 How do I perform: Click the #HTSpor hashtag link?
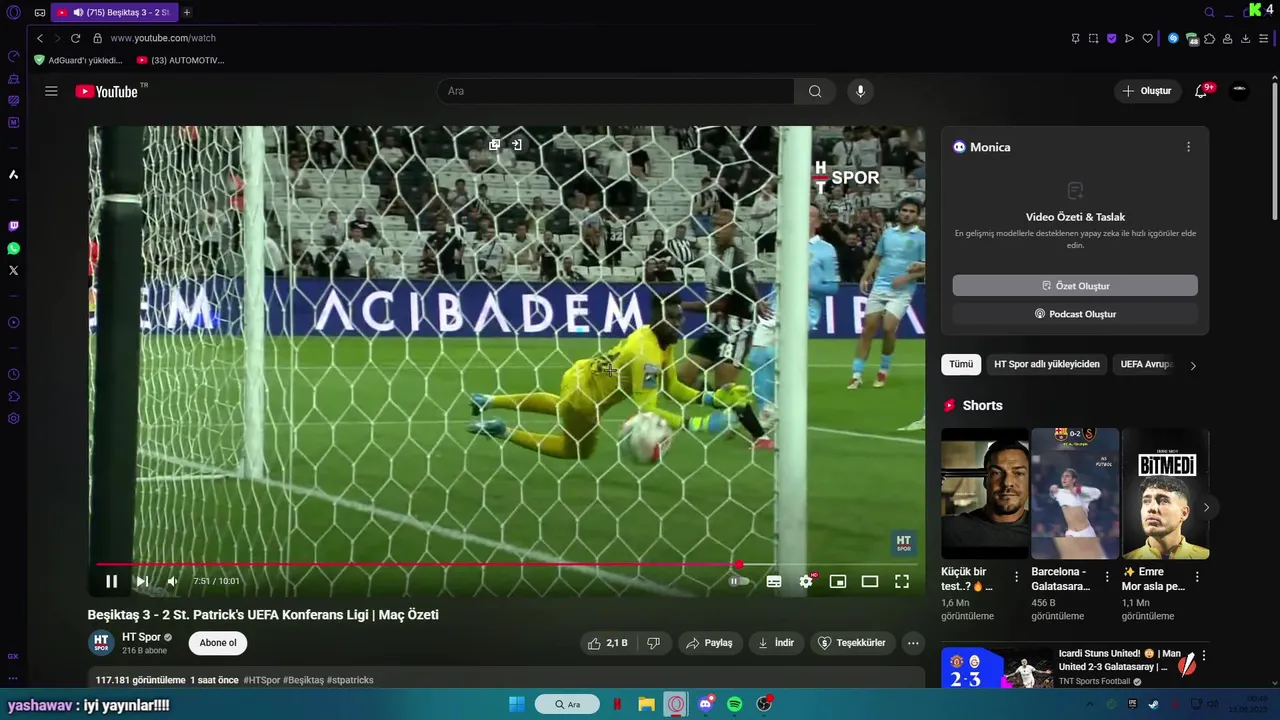[262, 680]
